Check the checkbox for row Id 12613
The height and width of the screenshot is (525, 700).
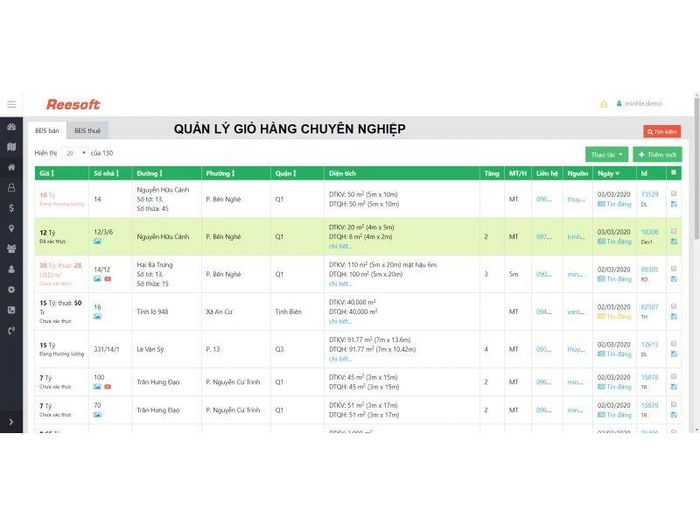(x=674, y=343)
